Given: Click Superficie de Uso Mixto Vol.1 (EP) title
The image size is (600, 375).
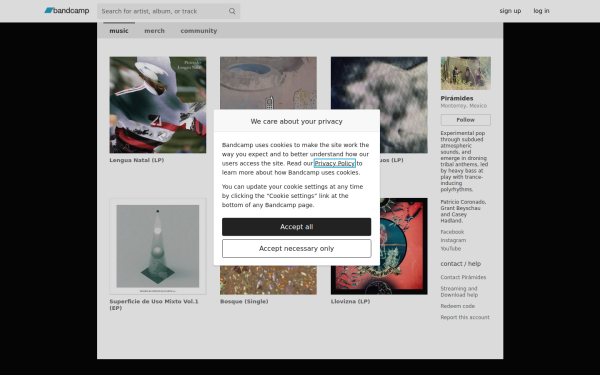Looking at the screenshot, I should pyautogui.click(x=154, y=305).
